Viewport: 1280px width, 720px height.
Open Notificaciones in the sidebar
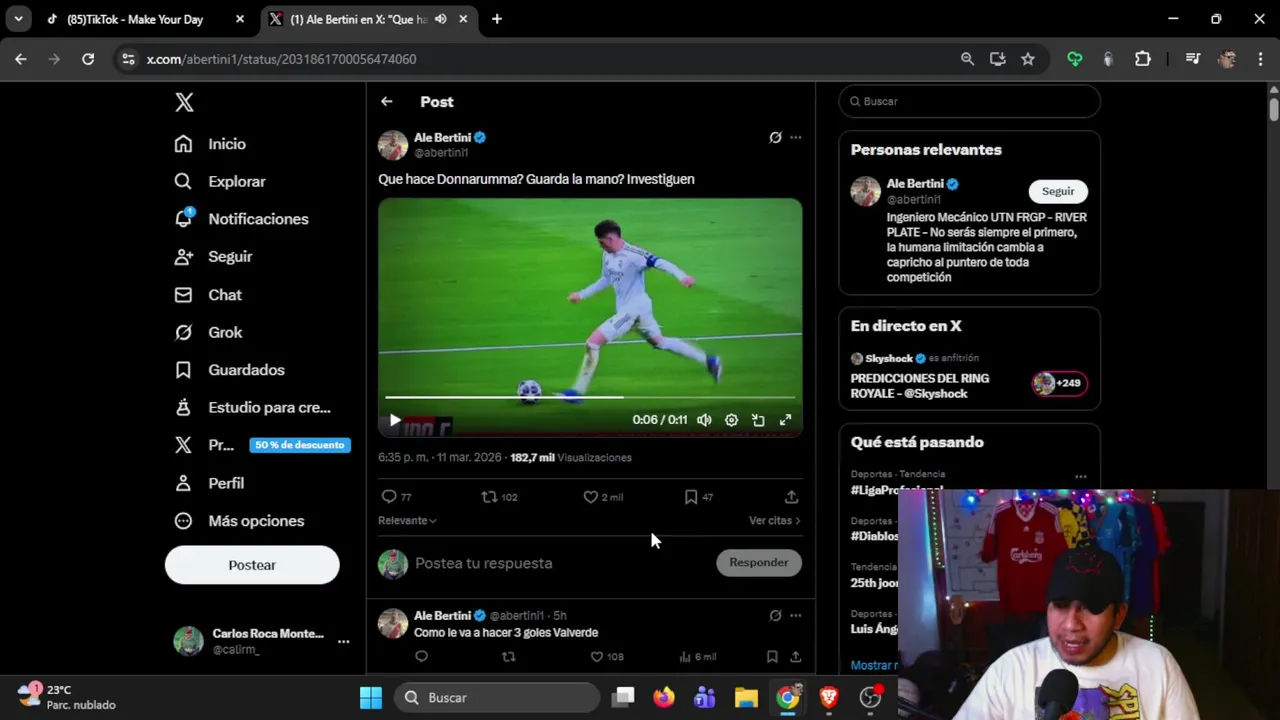click(241, 219)
